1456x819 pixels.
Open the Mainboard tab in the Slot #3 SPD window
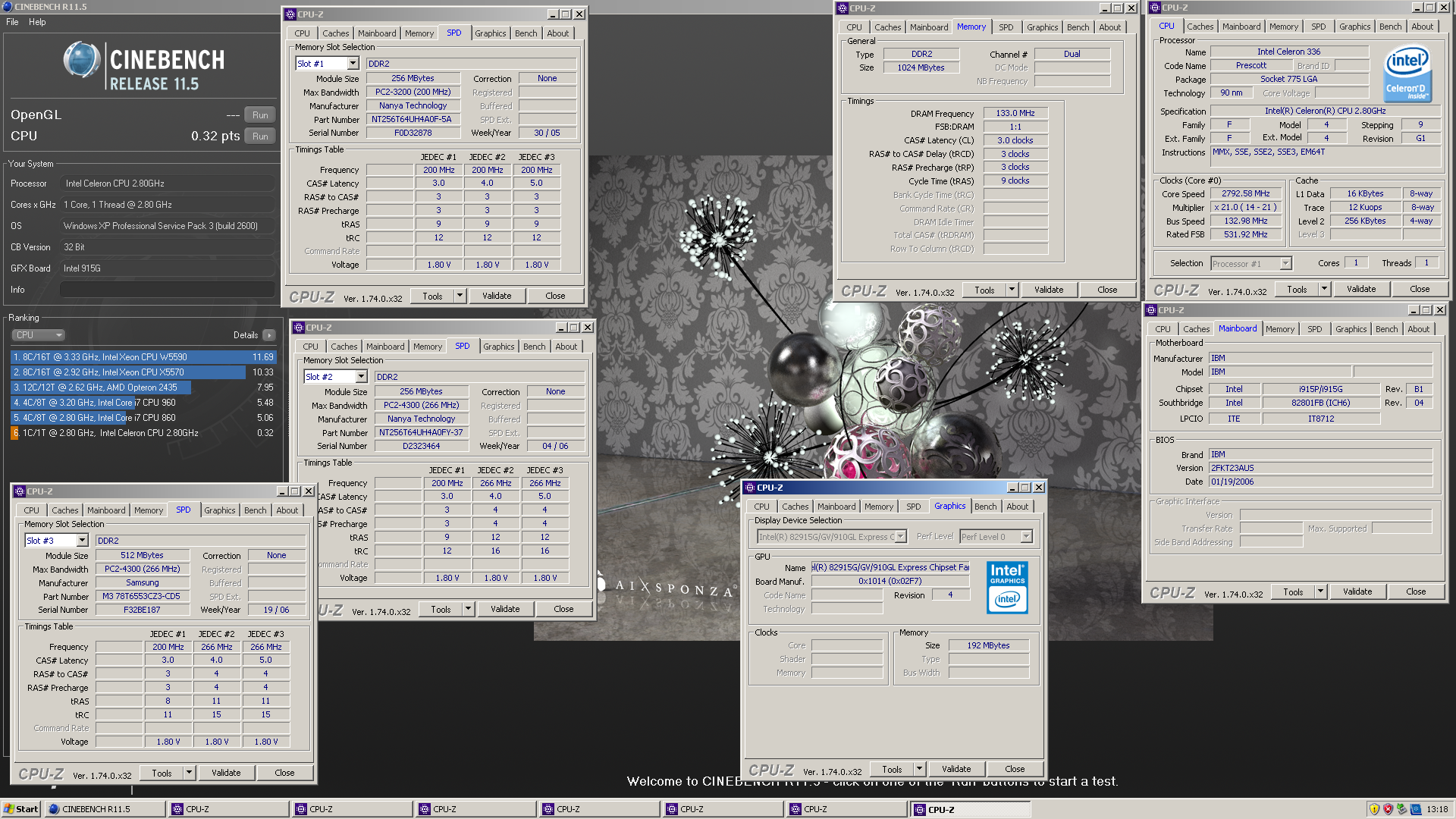click(106, 510)
